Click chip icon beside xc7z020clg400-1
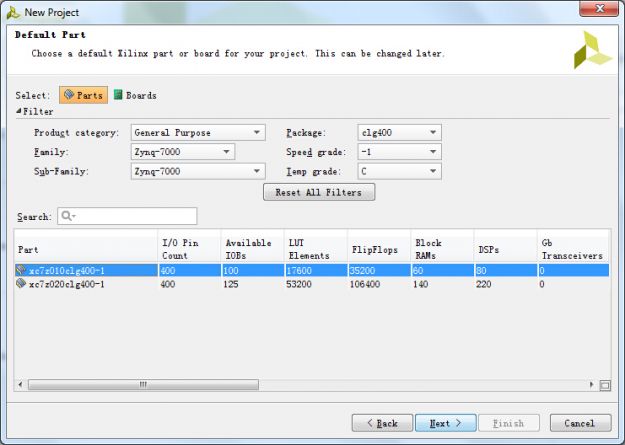 click(21, 284)
